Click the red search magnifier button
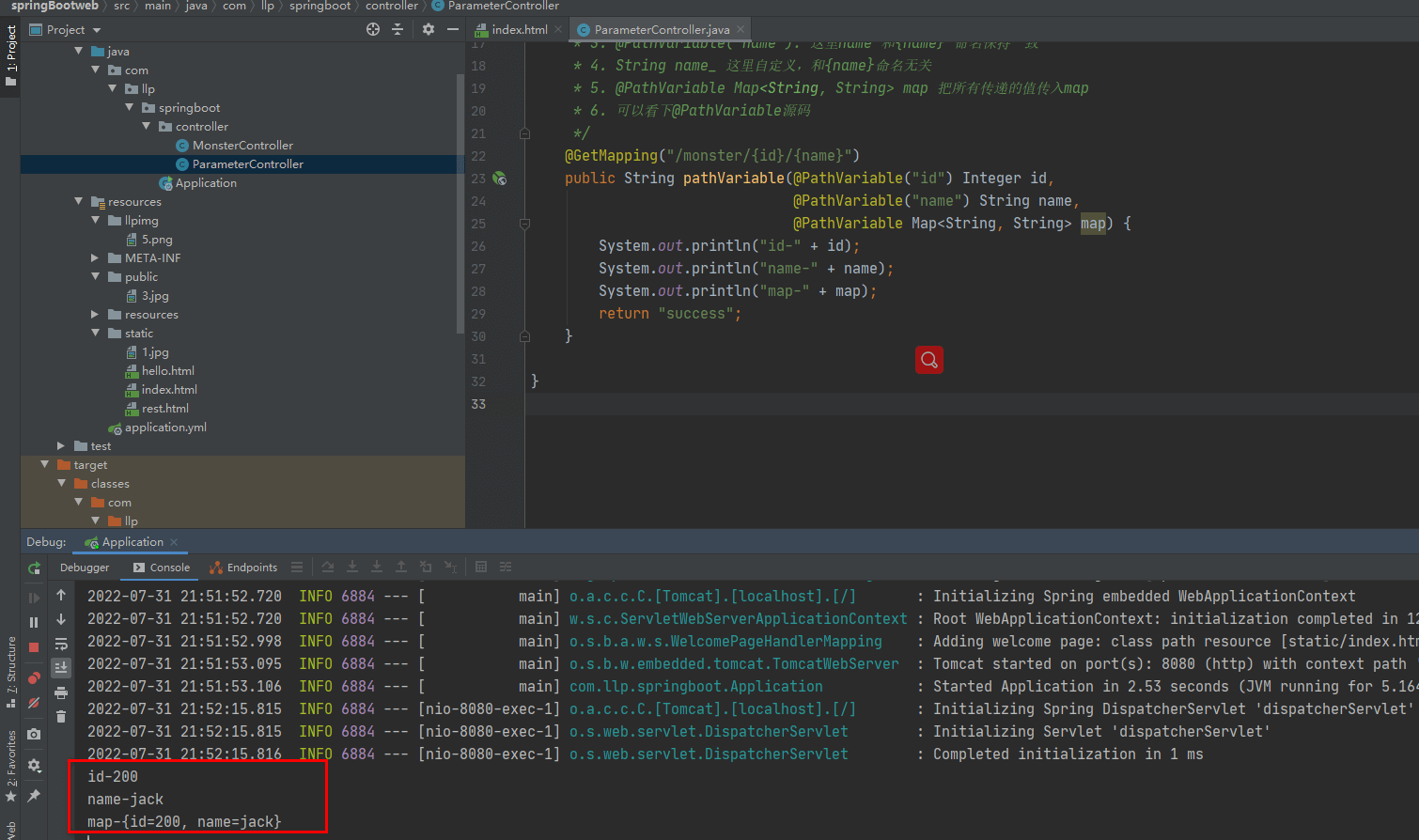Image resolution: width=1419 pixels, height=840 pixels. point(929,359)
